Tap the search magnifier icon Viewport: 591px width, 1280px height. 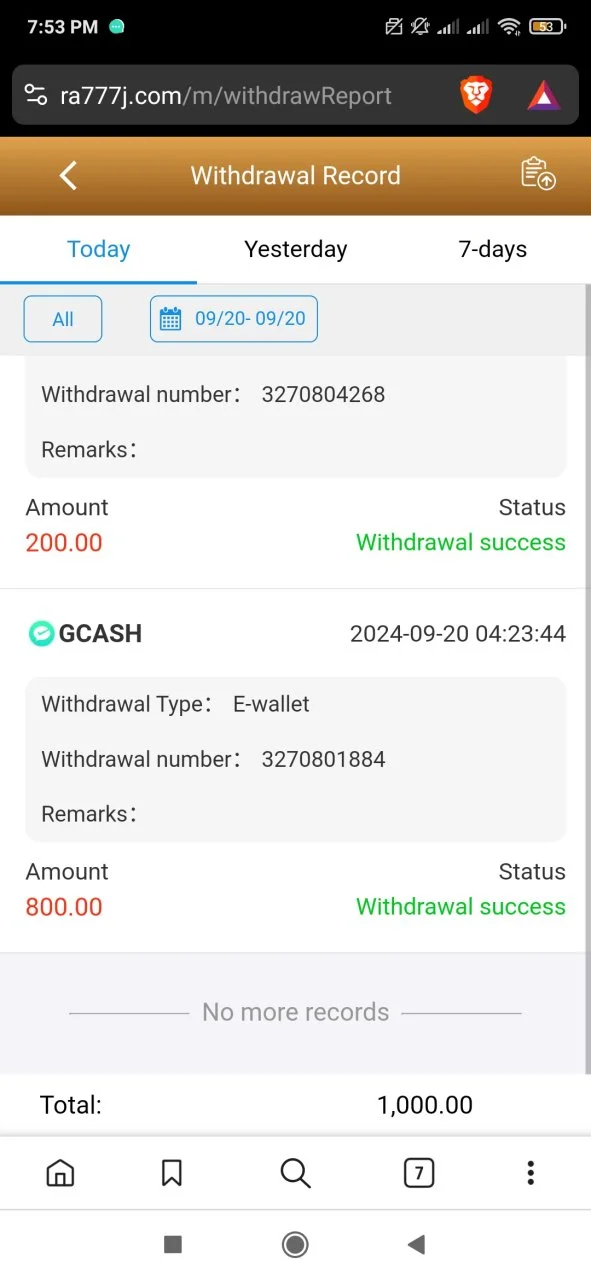(x=295, y=1173)
